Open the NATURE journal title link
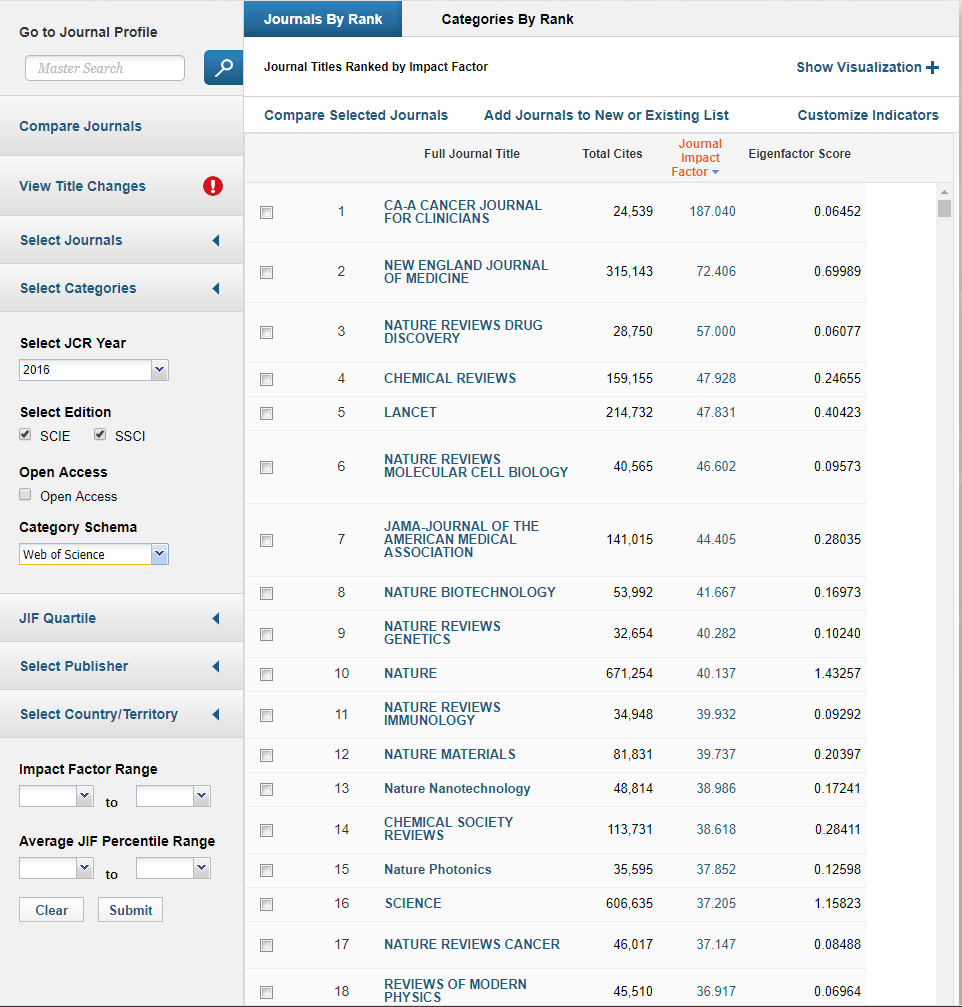Screen dimensions: 962x1007 point(410,674)
